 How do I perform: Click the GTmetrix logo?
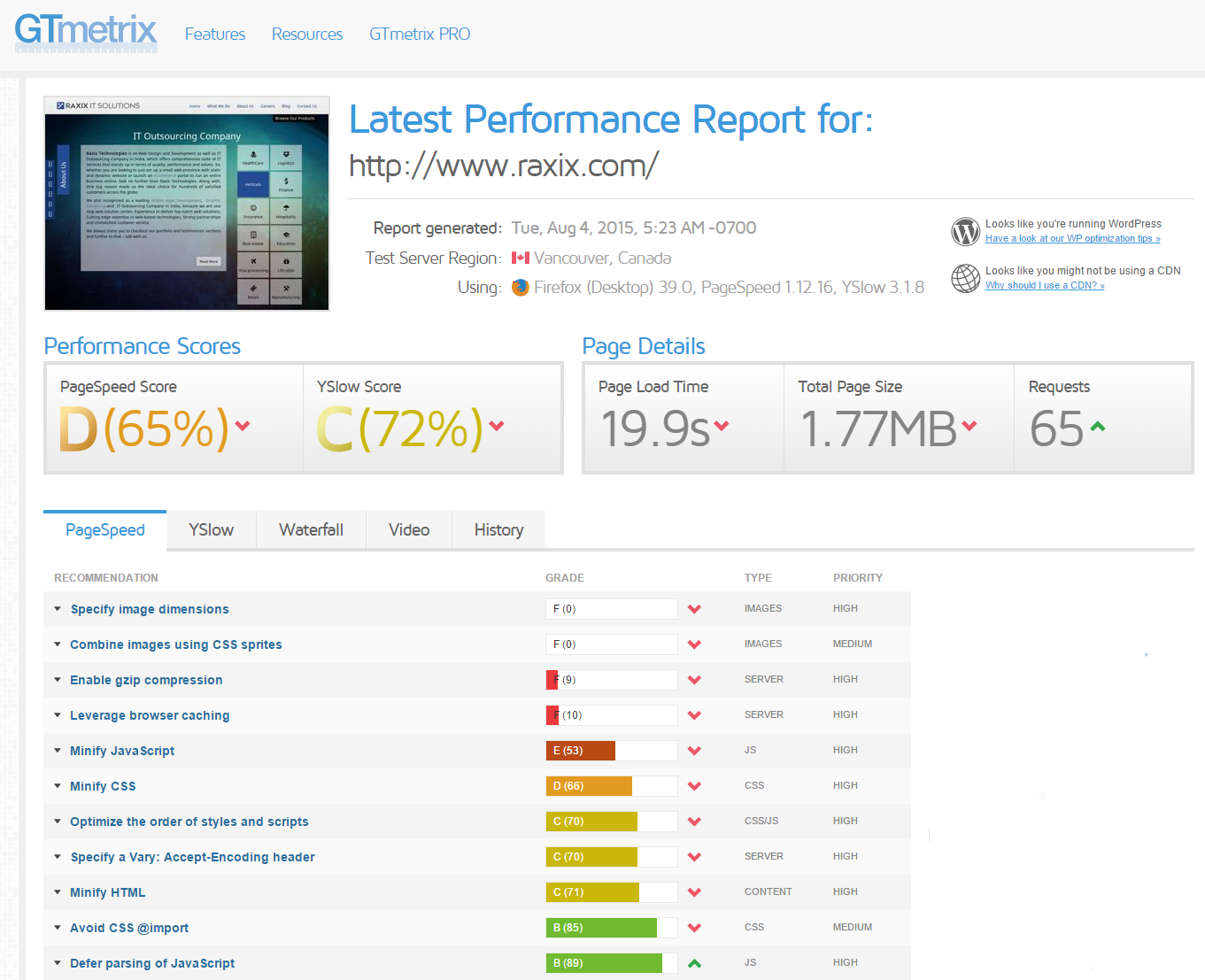click(86, 32)
